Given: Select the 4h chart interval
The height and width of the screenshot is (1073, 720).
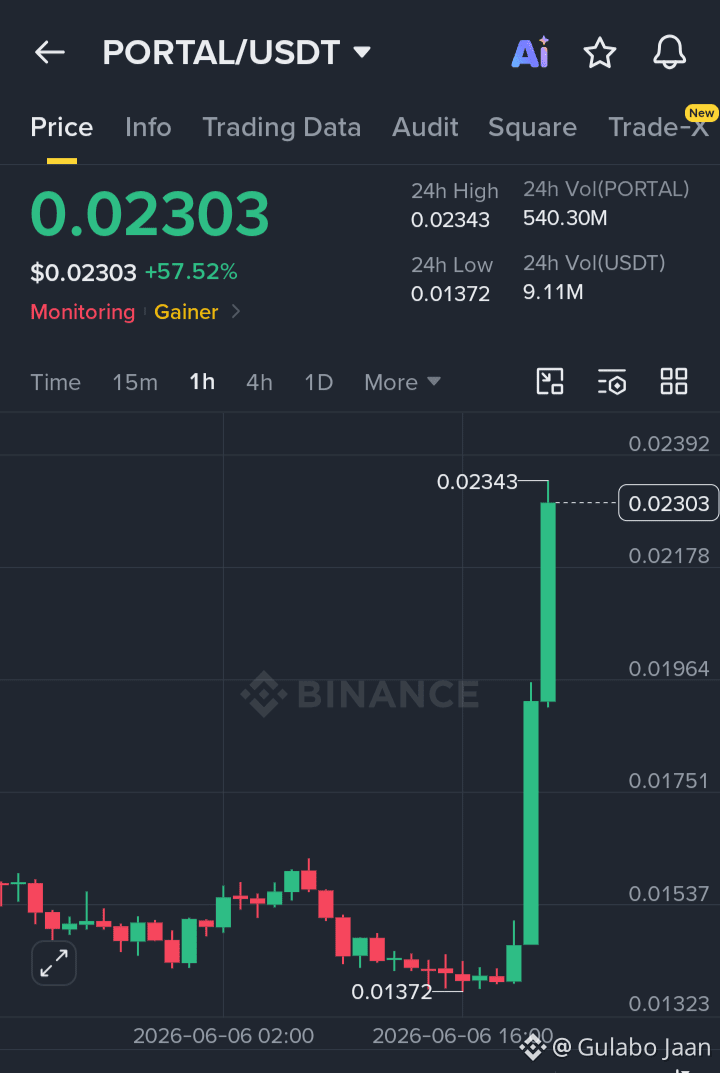Looking at the screenshot, I should (259, 382).
